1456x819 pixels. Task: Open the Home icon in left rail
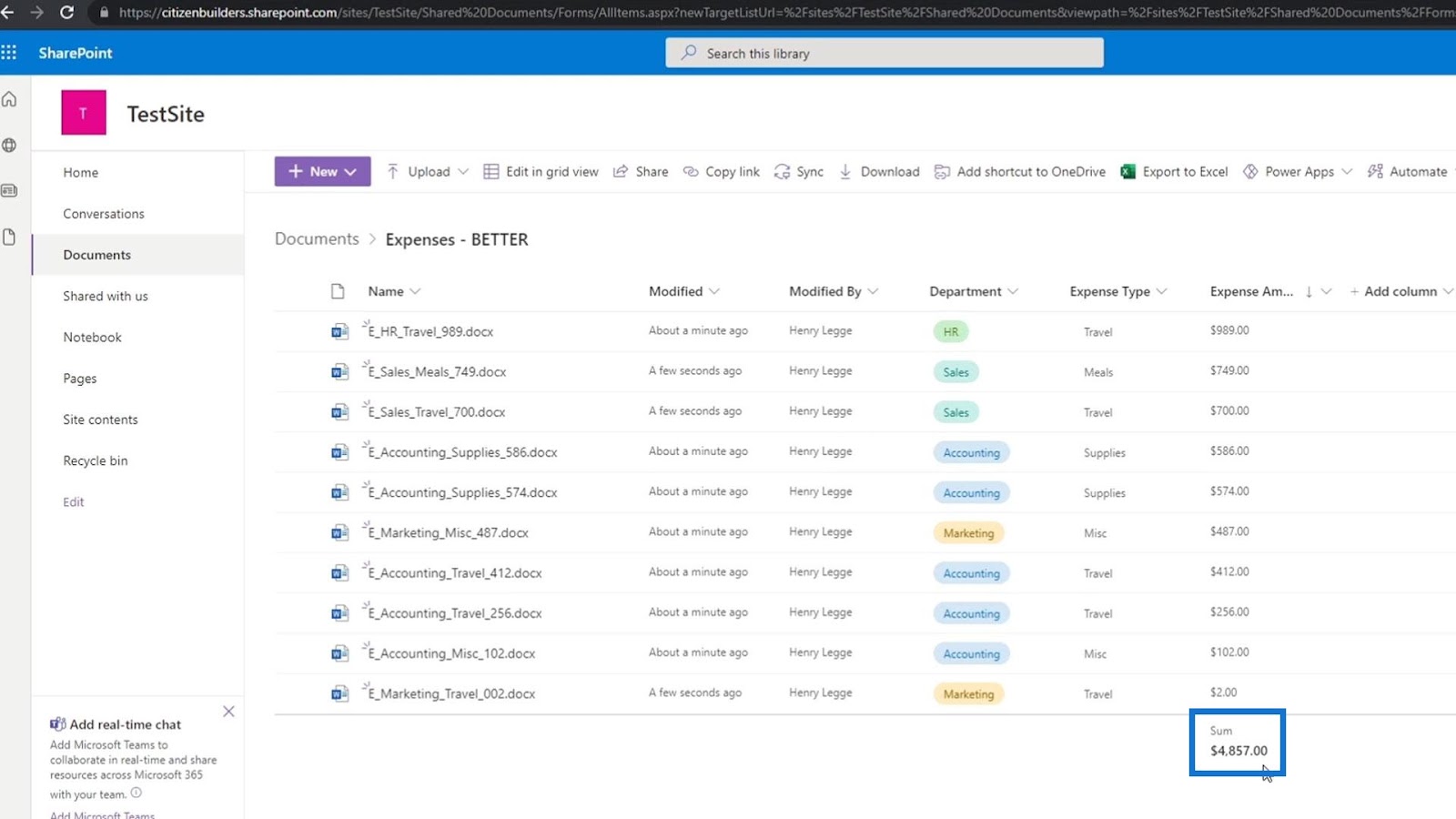(x=9, y=99)
